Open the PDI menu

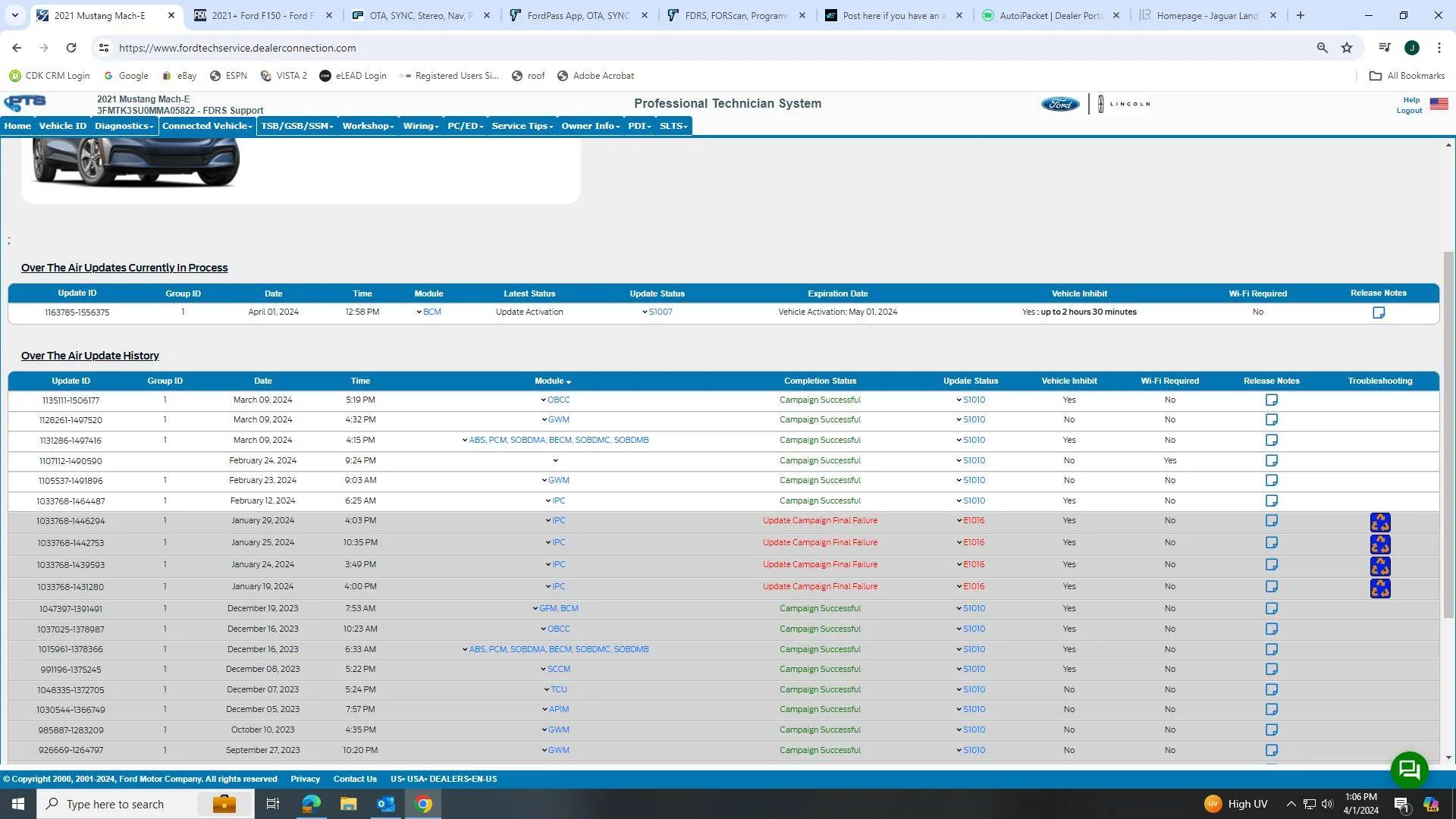coord(639,126)
